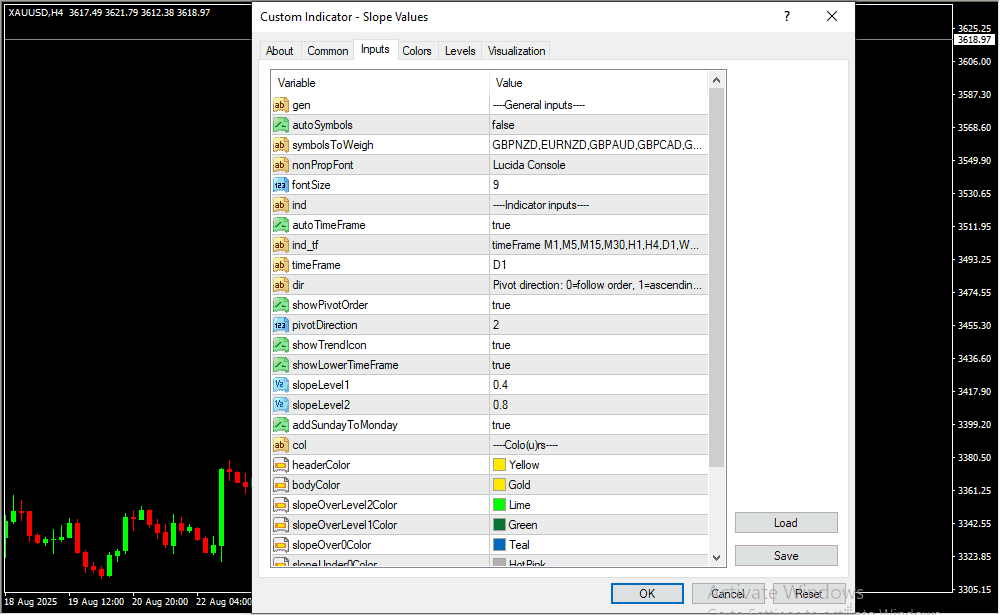This screenshot has height=615, width=1000.
Task: Click the integer icon next to pivotDirection
Action: click(x=280, y=325)
